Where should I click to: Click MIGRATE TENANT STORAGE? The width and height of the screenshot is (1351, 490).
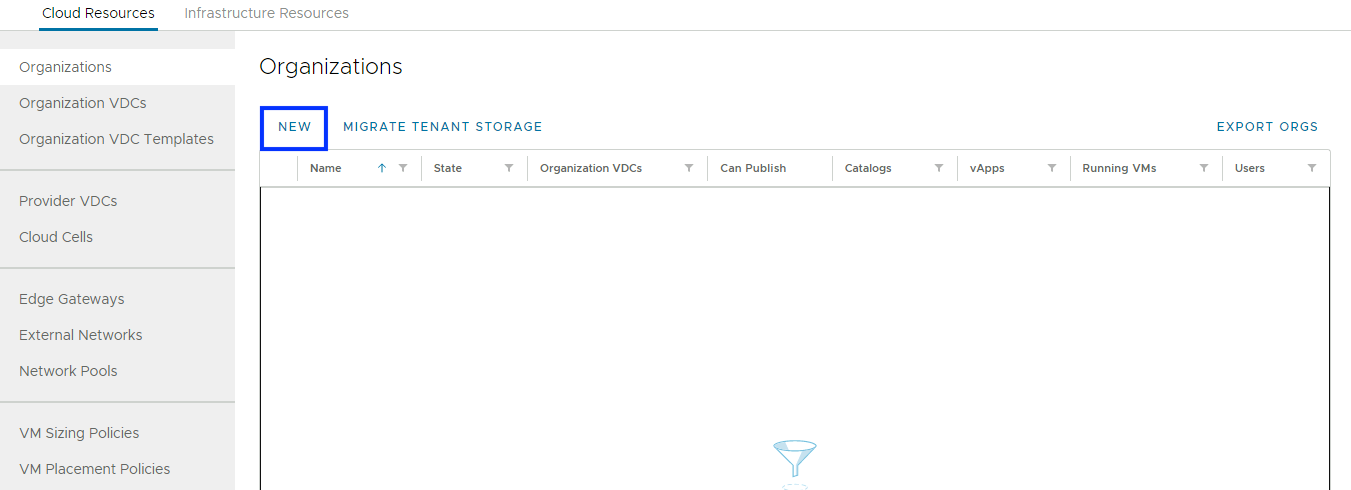tap(442, 127)
